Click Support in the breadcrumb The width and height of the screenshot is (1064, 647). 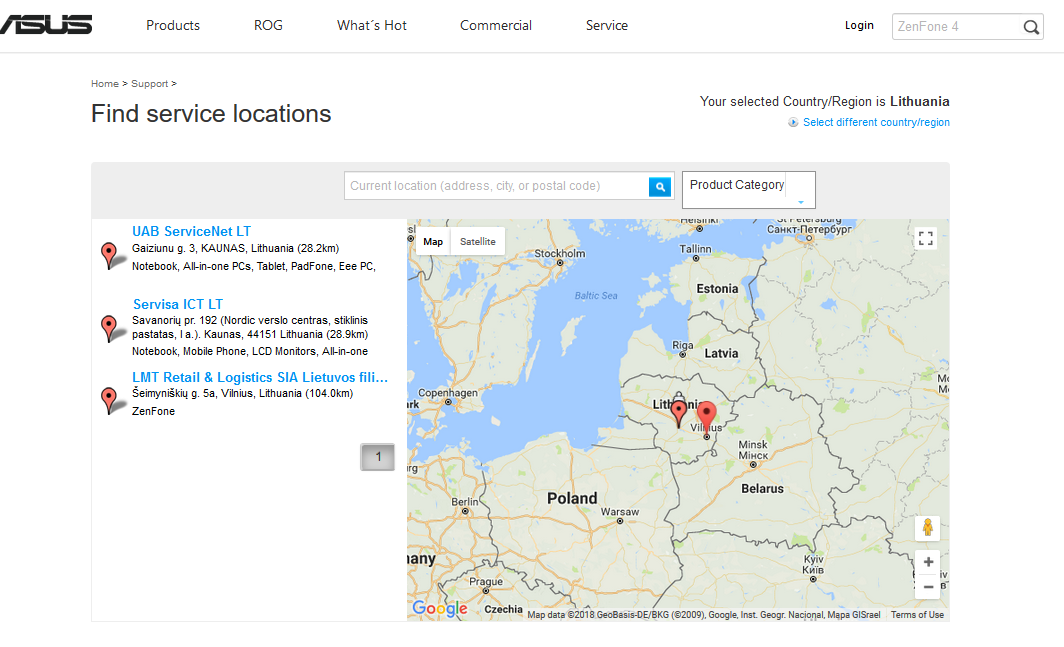pyautogui.click(x=149, y=84)
